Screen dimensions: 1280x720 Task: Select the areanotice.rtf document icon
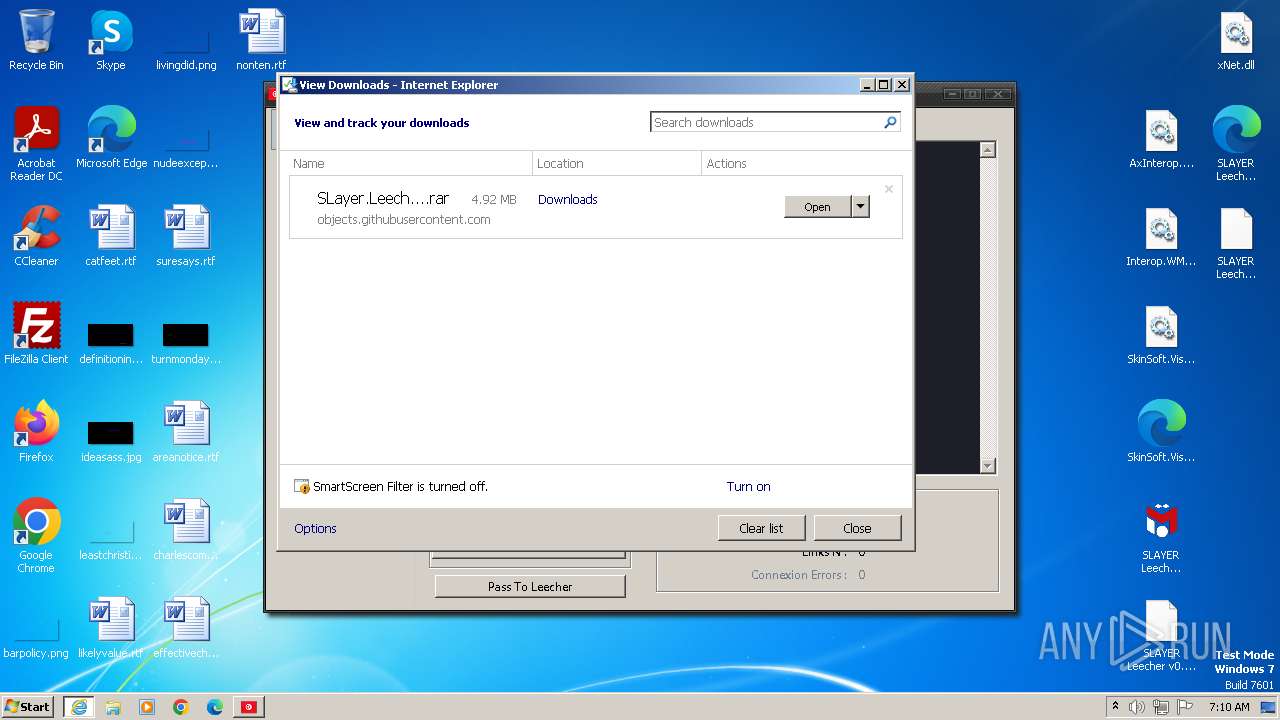[186, 432]
